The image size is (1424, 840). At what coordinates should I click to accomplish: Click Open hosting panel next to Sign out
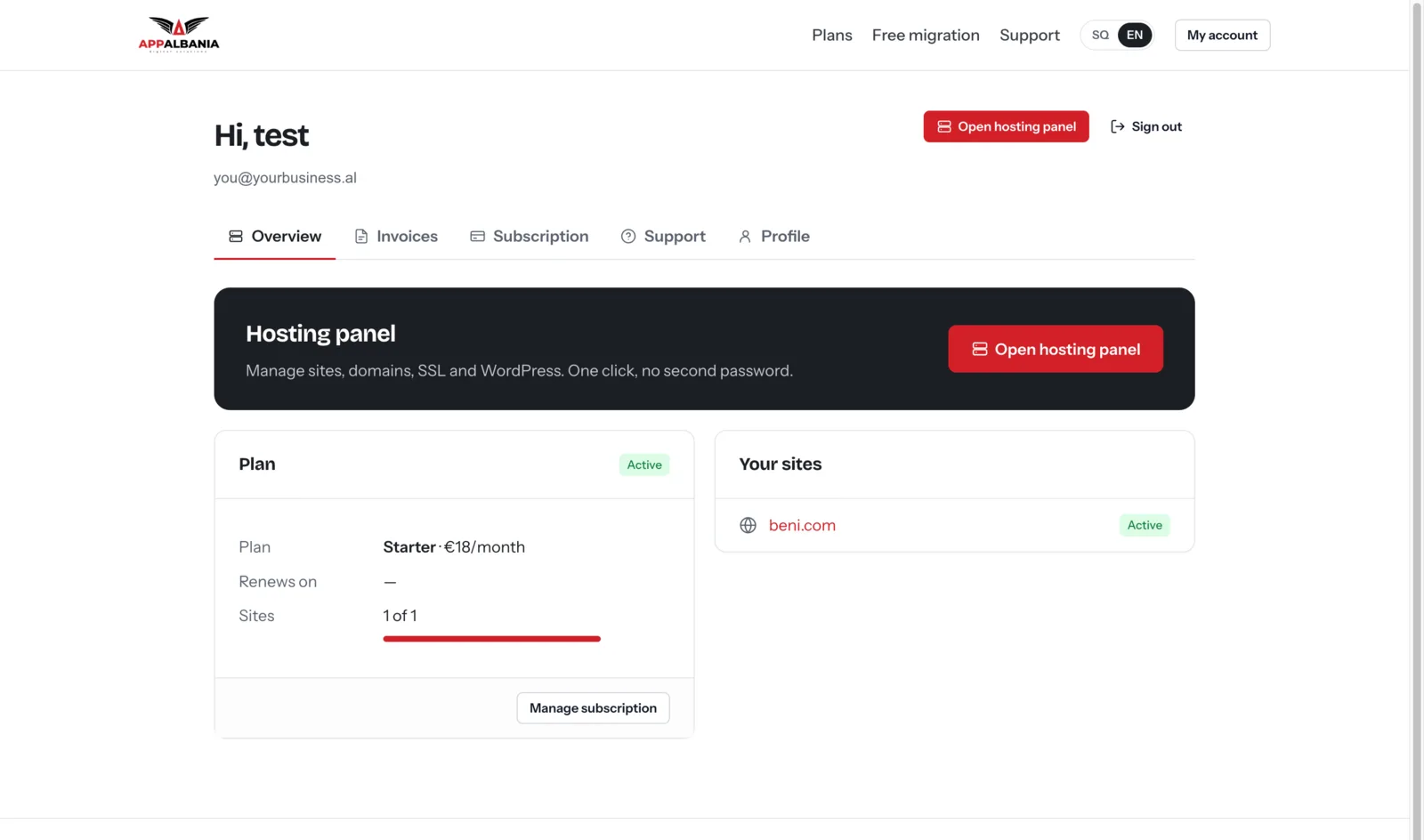pos(1006,126)
